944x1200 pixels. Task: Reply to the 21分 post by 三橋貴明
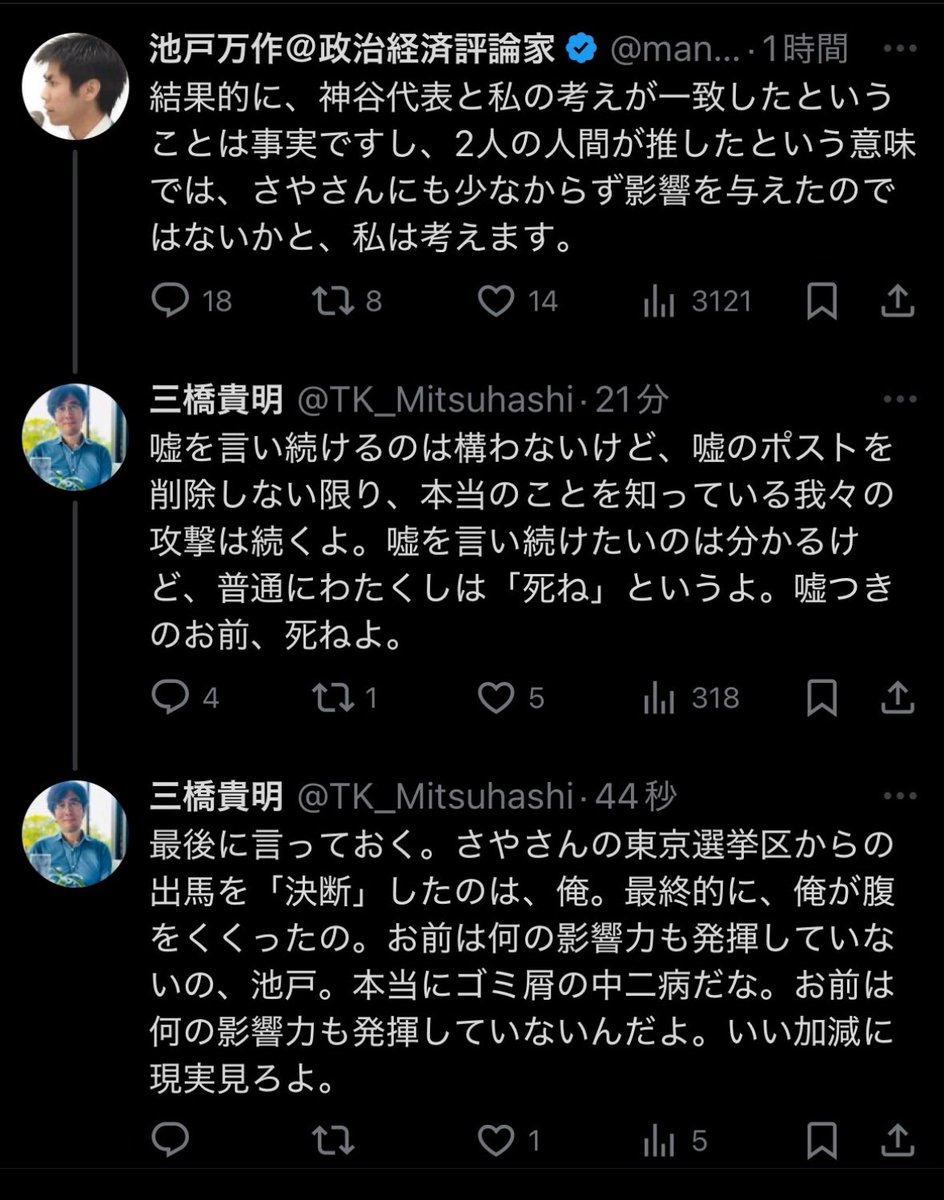(171, 697)
